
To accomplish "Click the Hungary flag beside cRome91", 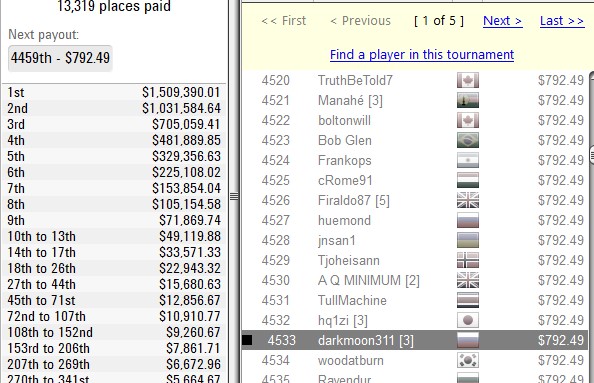I will 468,180.
